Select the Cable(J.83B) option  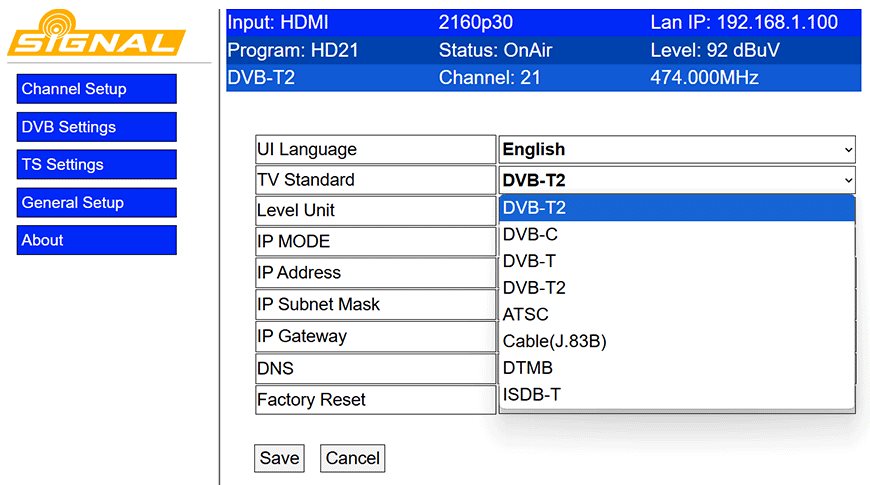(677, 341)
